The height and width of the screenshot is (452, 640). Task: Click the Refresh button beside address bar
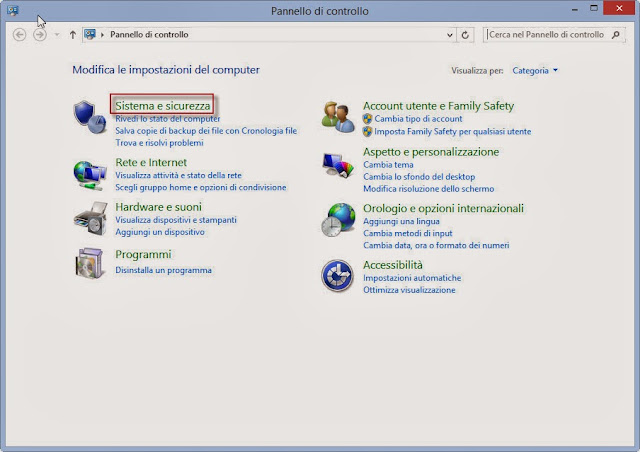click(x=465, y=34)
